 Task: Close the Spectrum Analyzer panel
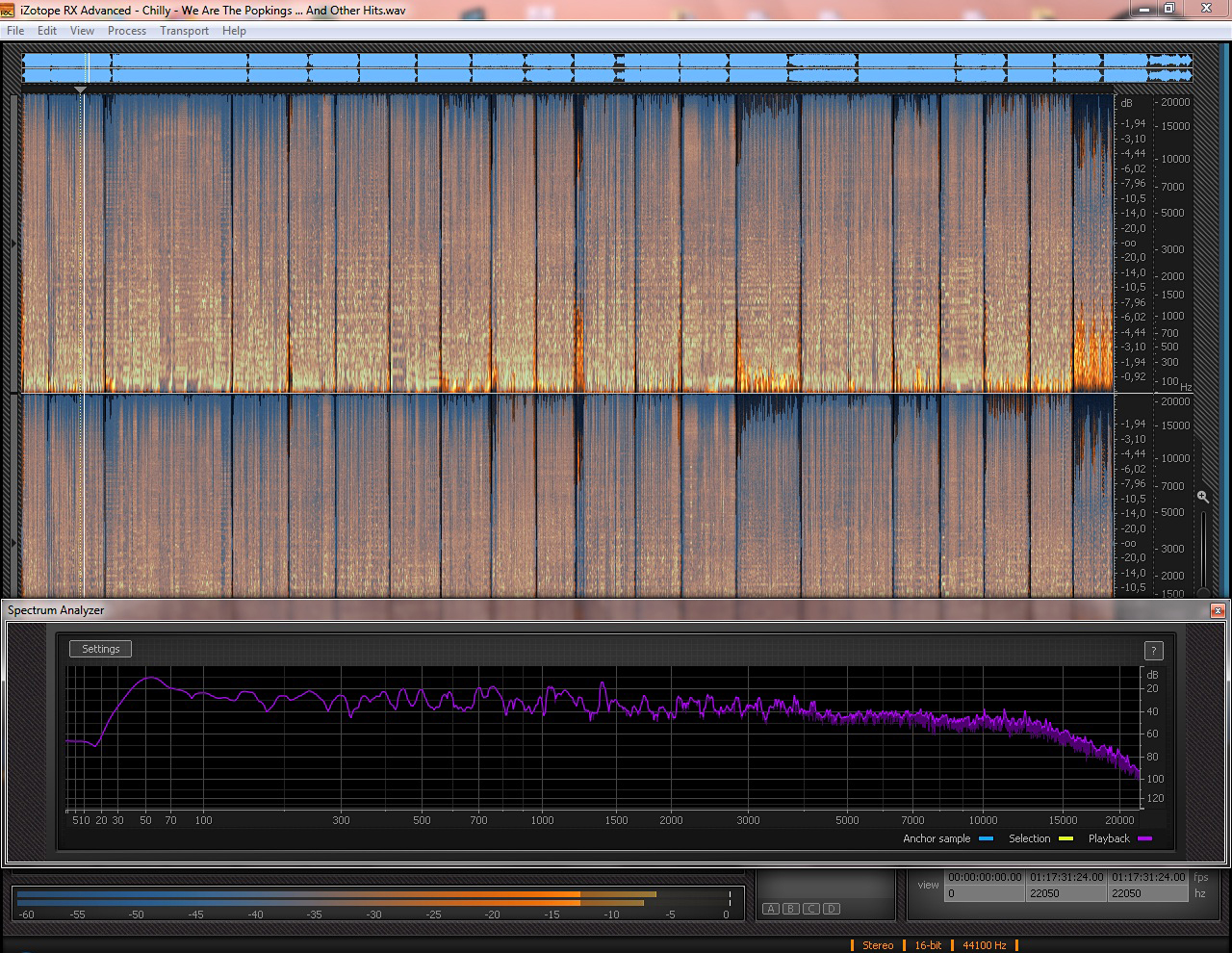pos(1218,610)
